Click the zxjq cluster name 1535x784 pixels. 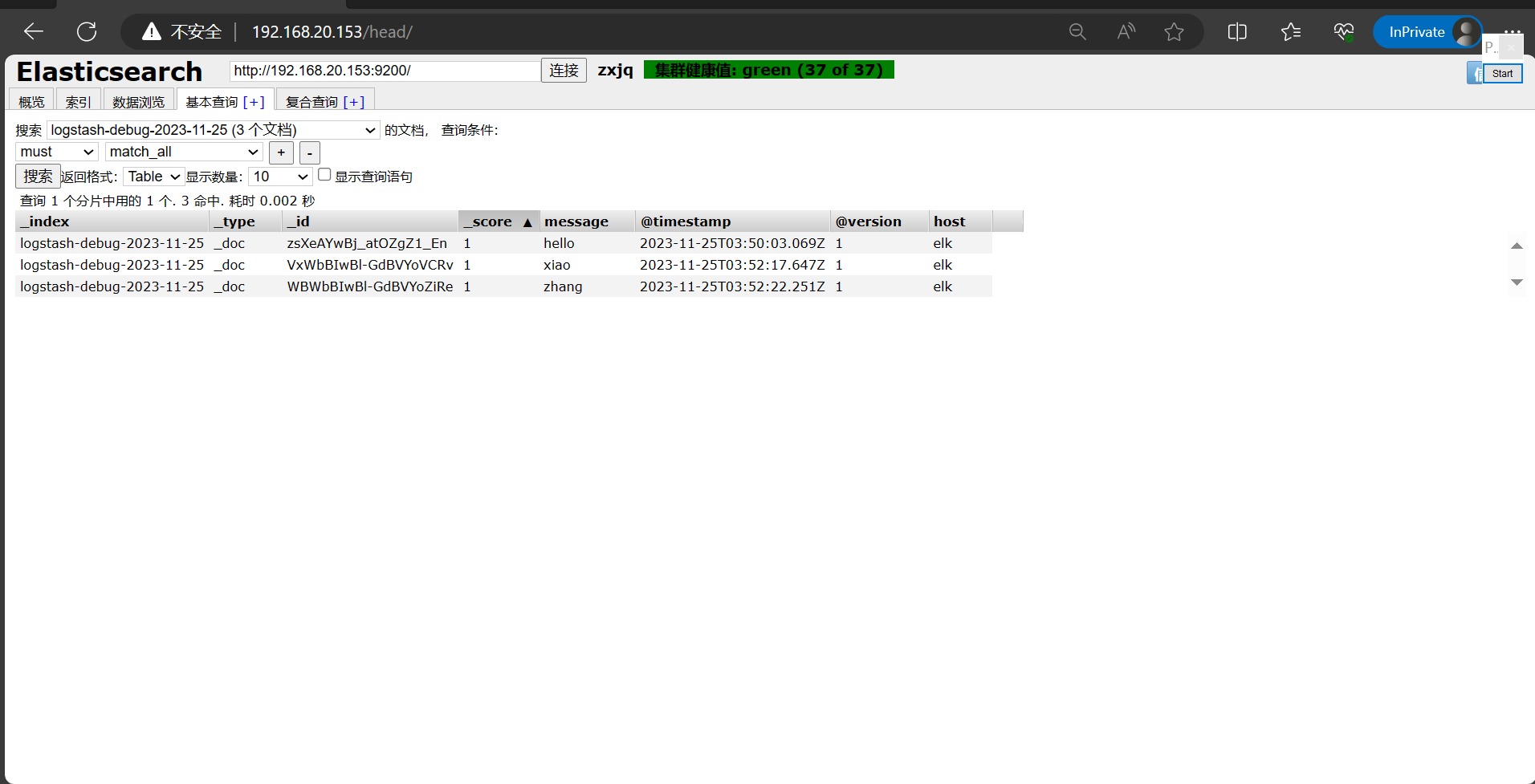tap(615, 71)
